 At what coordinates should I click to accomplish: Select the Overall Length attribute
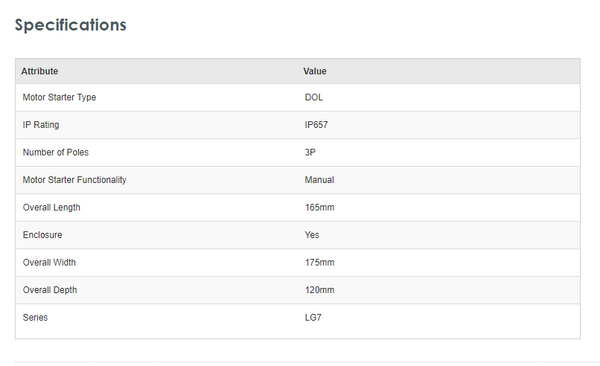tap(52, 208)
